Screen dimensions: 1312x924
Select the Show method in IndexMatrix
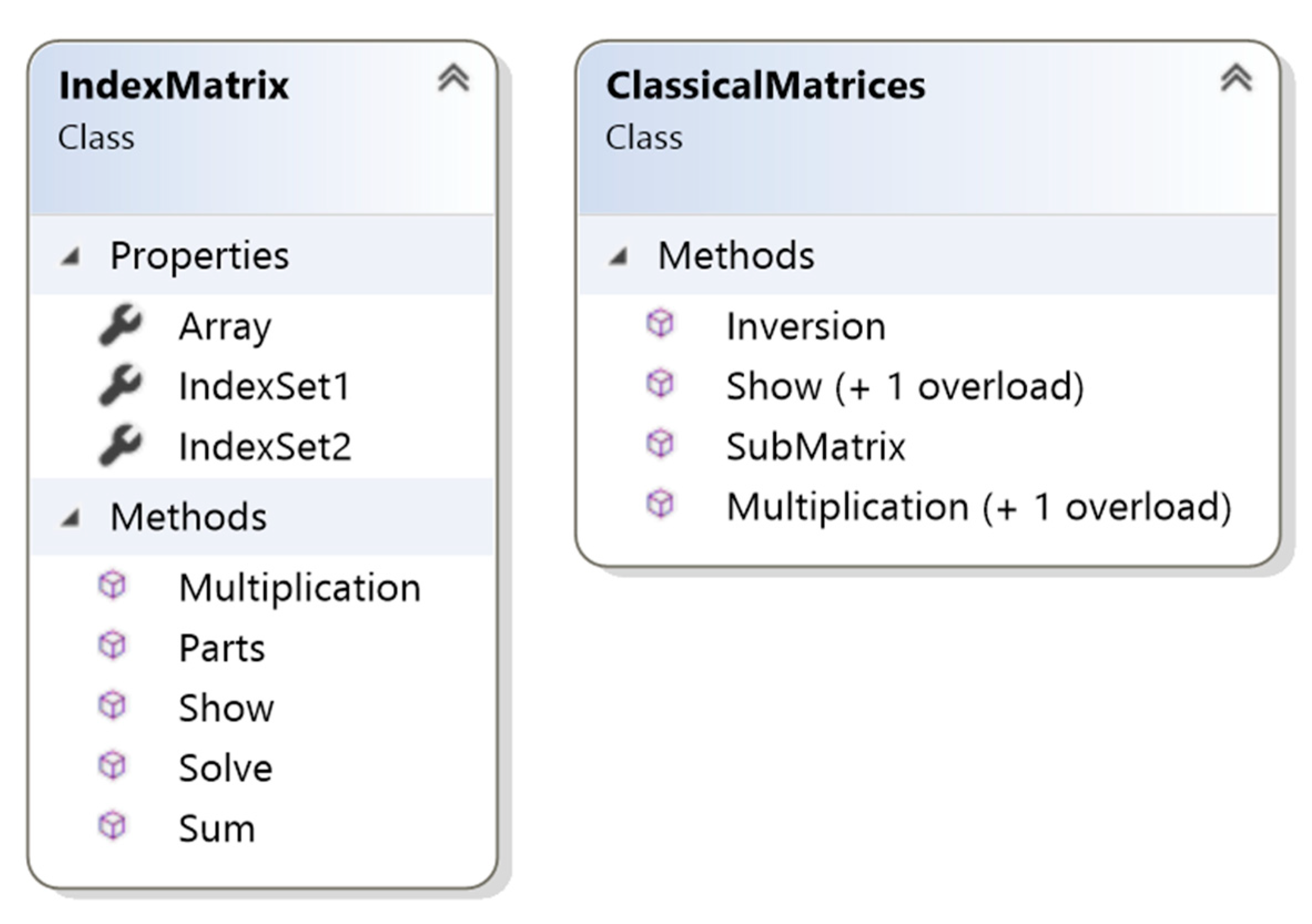click(226, 708)
